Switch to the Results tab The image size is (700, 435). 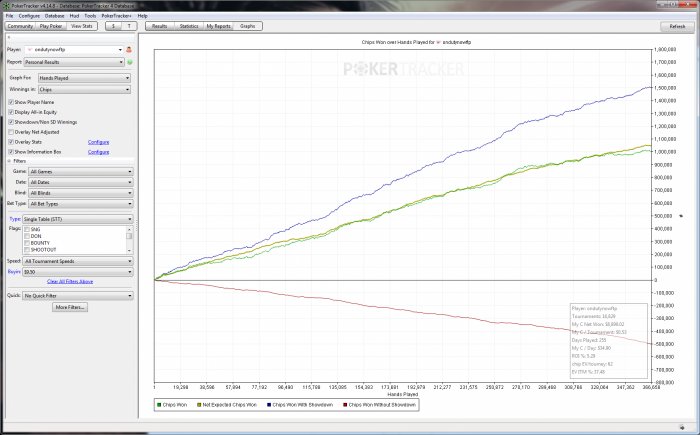click(x=159, y=26)
